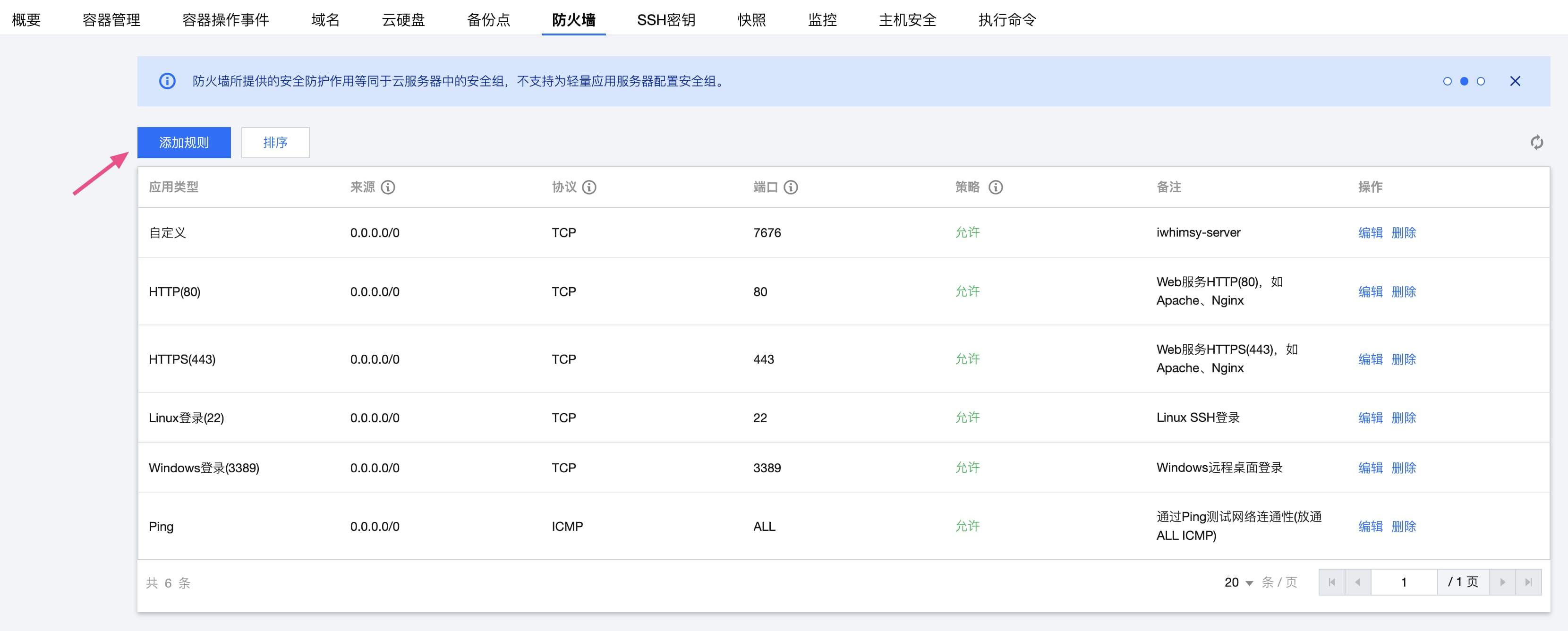Screen dimensions: 1568x631
Task: Delete the Windows登录(3389) rule
Action: [x=1404, y=467]
